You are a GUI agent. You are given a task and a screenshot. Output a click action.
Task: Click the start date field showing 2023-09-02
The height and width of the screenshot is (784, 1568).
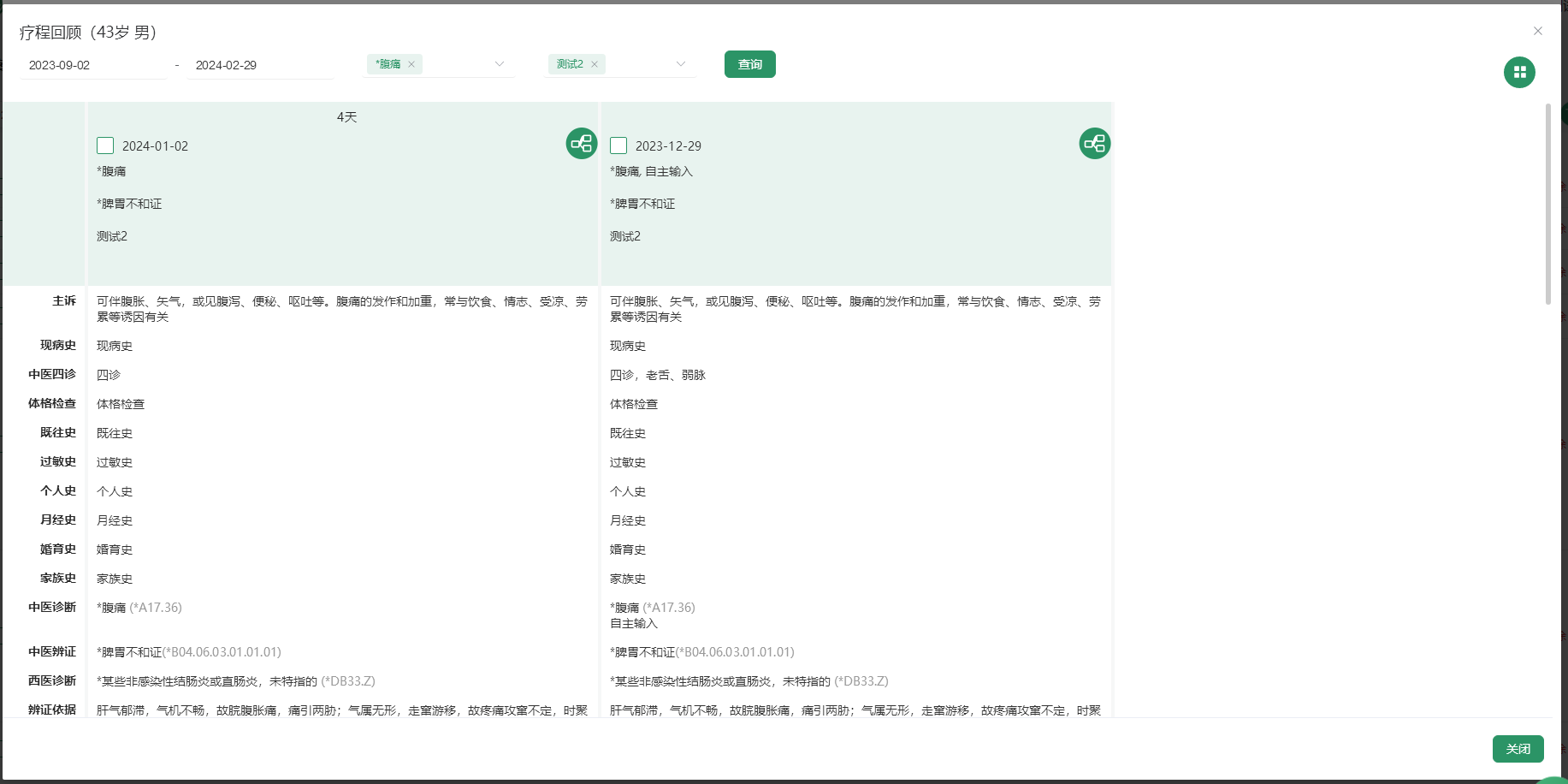tap(94, 64)
